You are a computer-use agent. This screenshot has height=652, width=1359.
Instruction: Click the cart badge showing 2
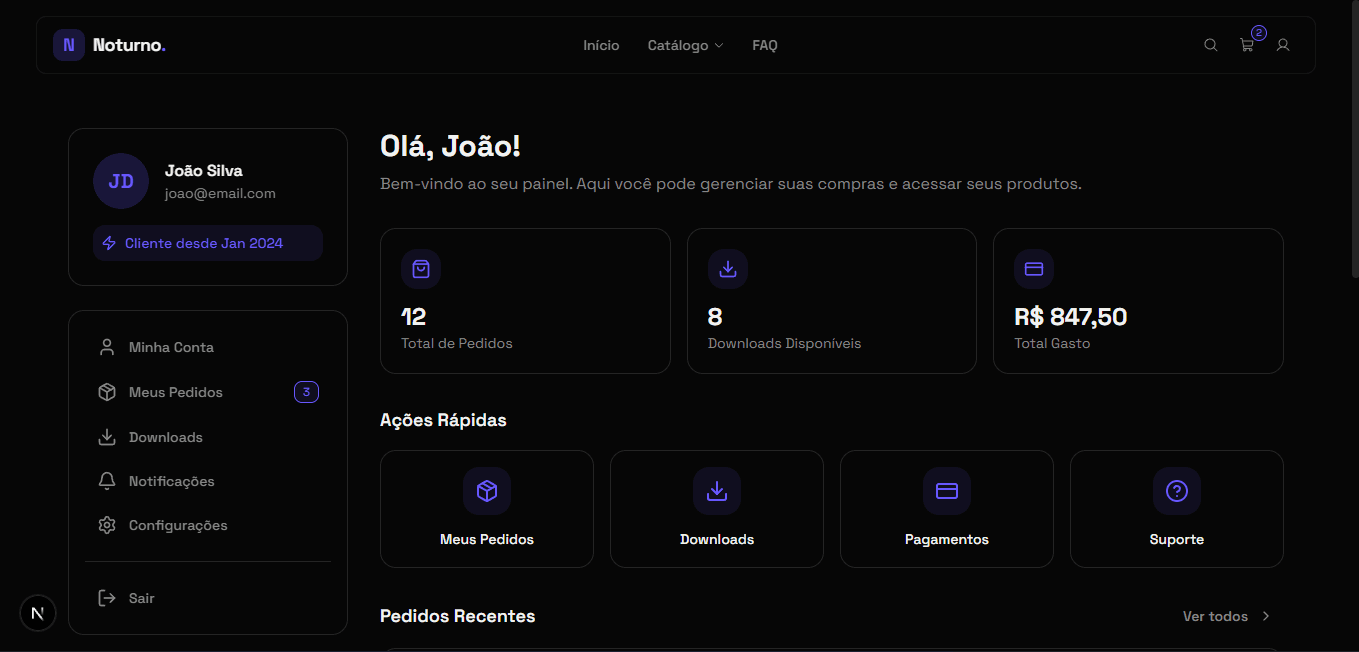click(x=1259, y=33)
